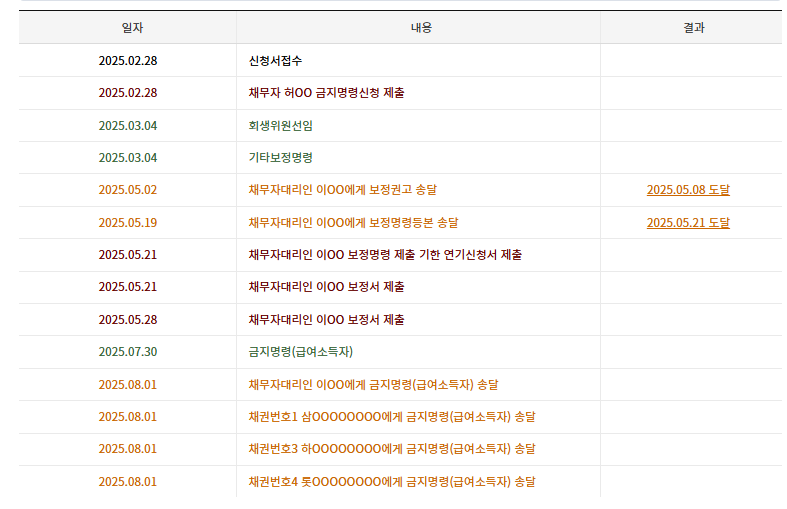Click the '내용' column header
787x509 pixels.
click(x=421, y=28)
